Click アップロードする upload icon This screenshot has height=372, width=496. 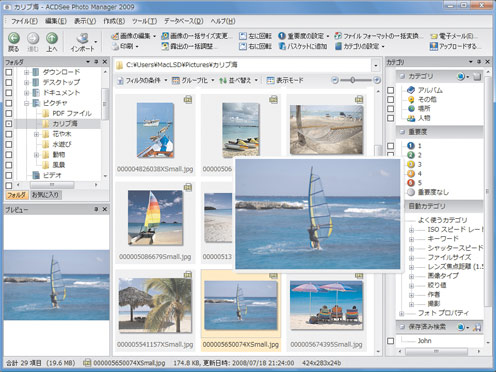click(x=434, y=46)
